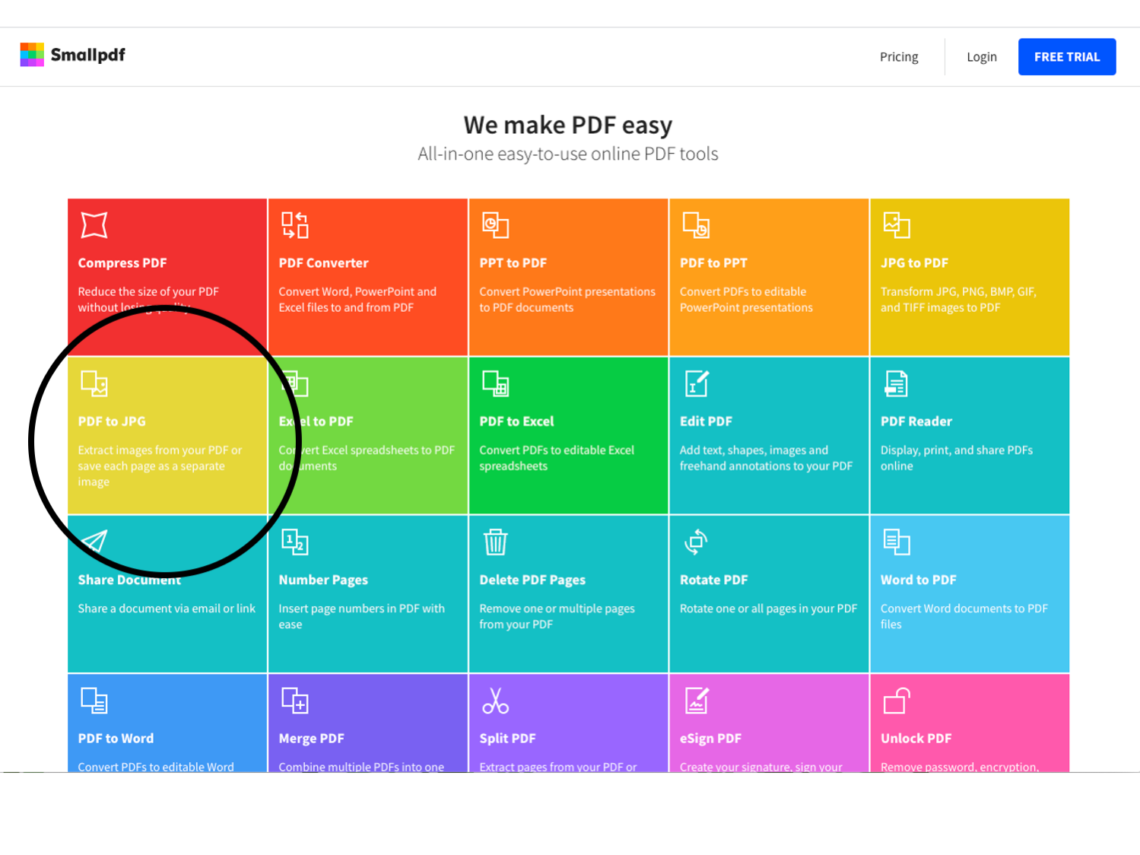The width and height of the screenshot is (1140, 855).
Task: Open the Excel to PDF title
Action: 316,422
